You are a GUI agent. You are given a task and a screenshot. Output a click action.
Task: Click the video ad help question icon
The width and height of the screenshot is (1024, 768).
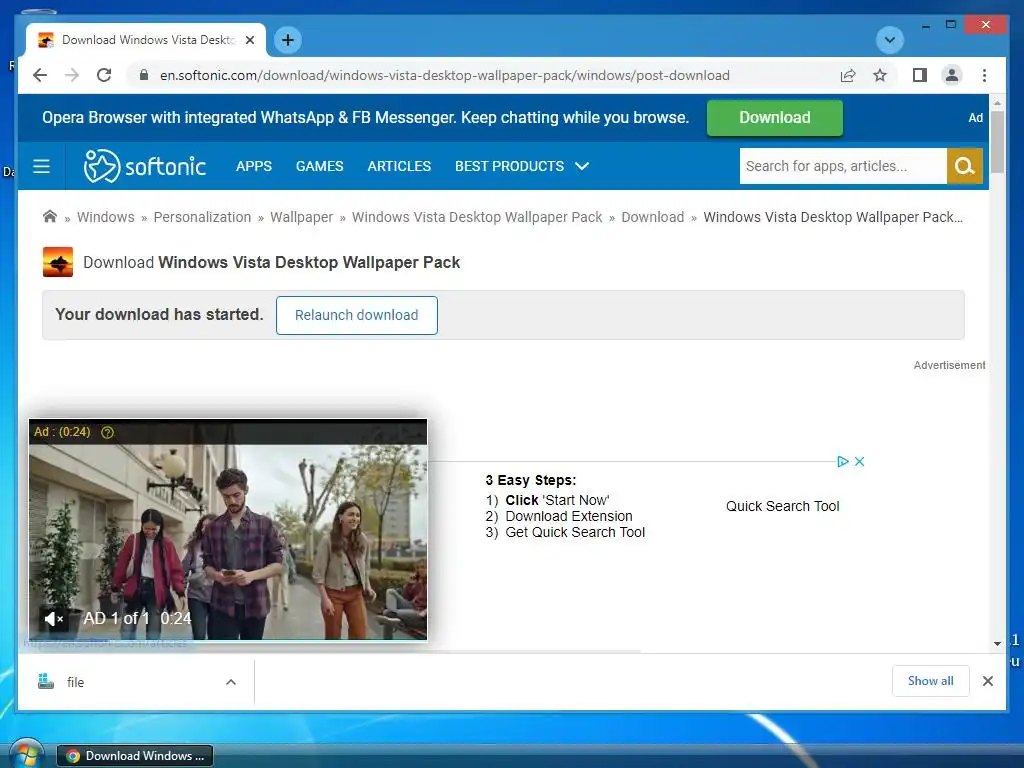click(108, 432)
